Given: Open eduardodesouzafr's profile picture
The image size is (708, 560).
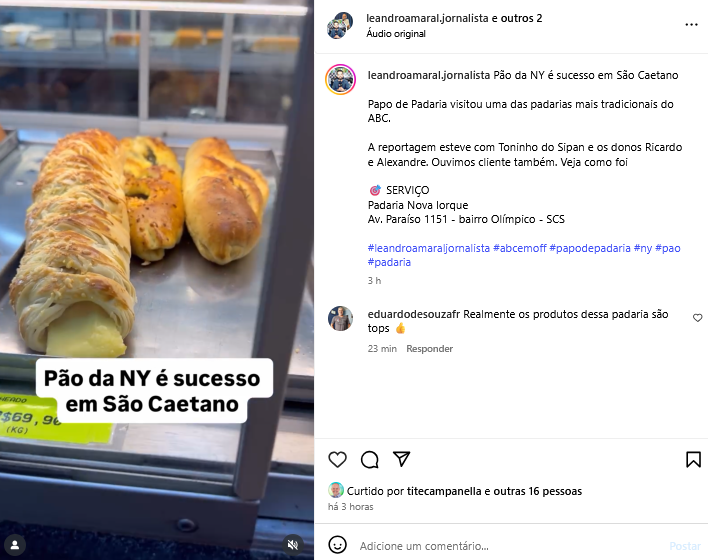Looking at the screenshot, I should 340,318.
